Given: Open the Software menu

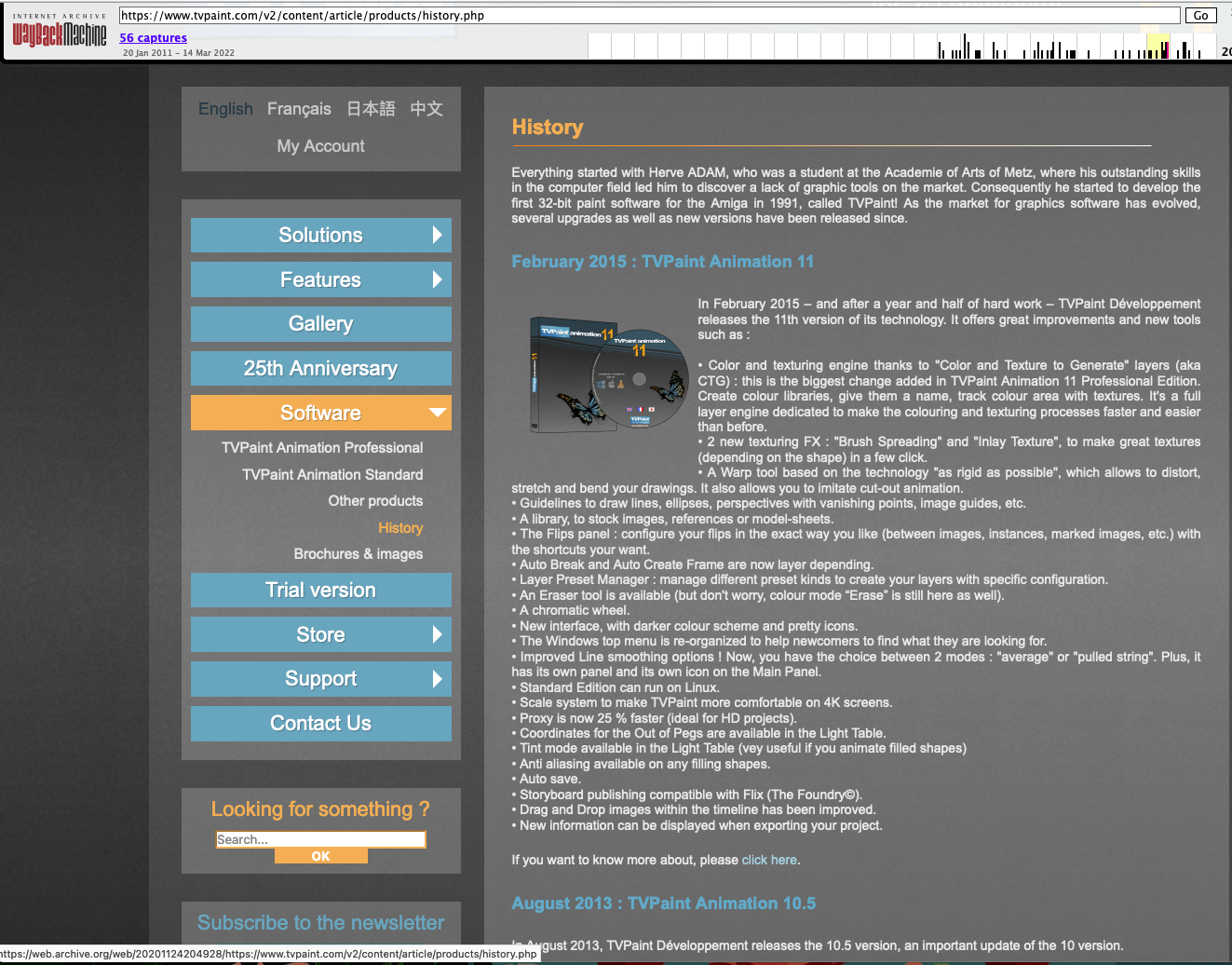Looking at the screenshot, I should [x=320, y=413].
